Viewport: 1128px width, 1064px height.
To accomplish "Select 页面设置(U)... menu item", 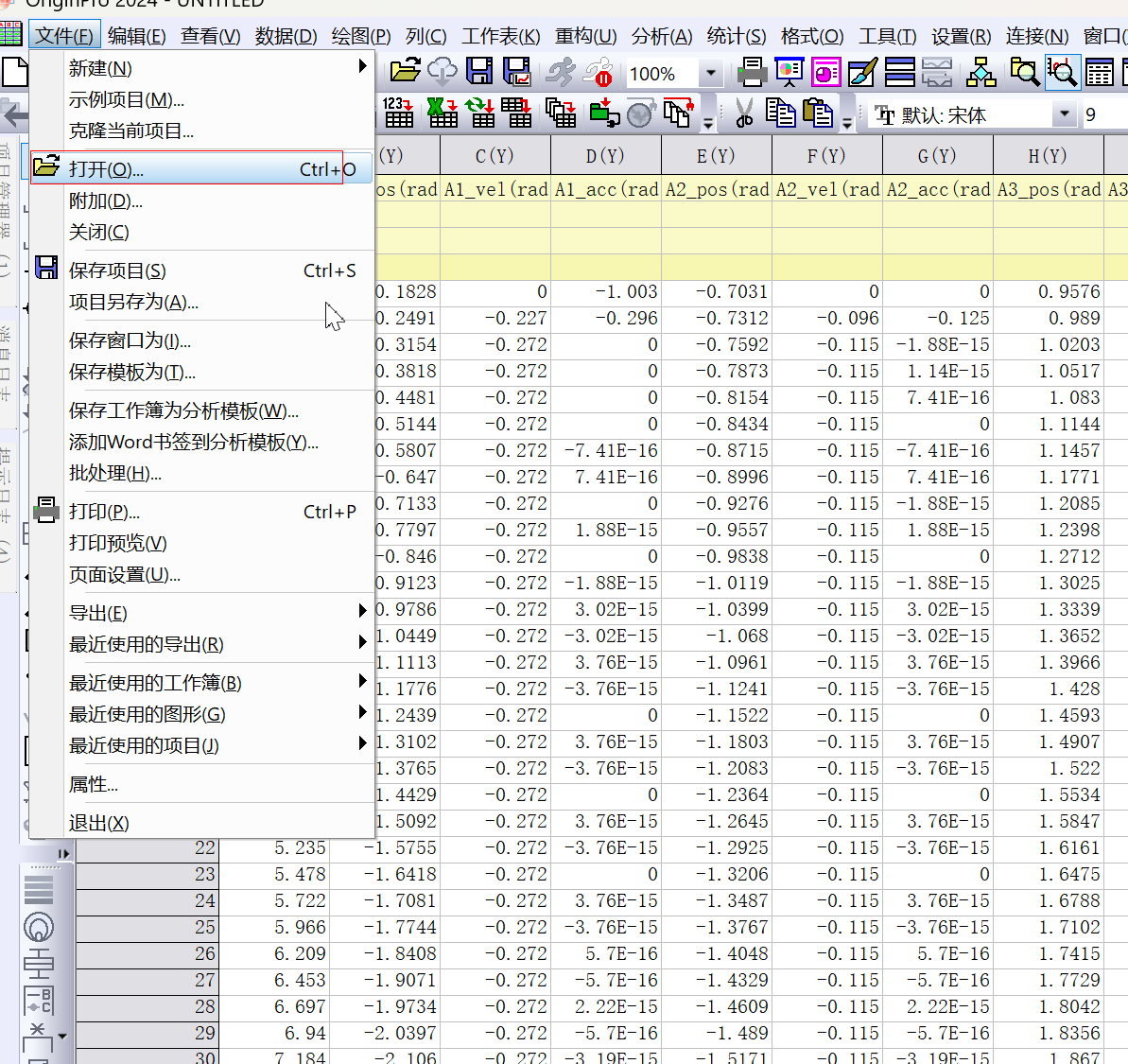I will click(202, 574).
